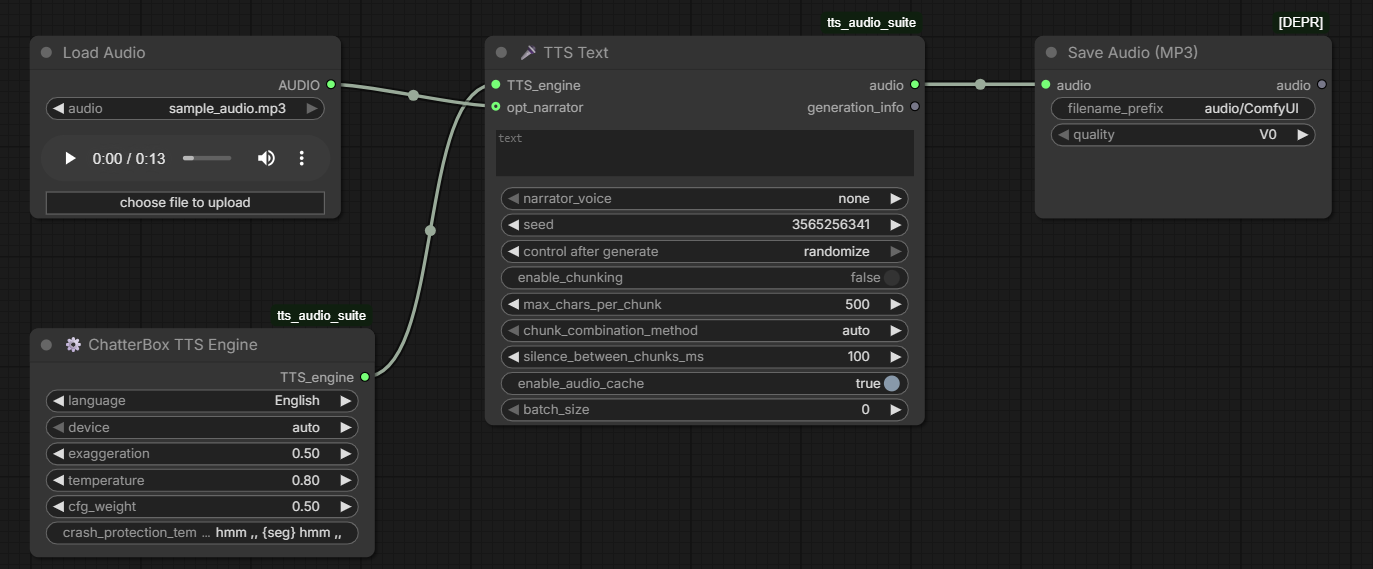This screenshot has width=1373, height=569.
Task: Click the opt_narrator input port
Action: [x=496, y=107]
